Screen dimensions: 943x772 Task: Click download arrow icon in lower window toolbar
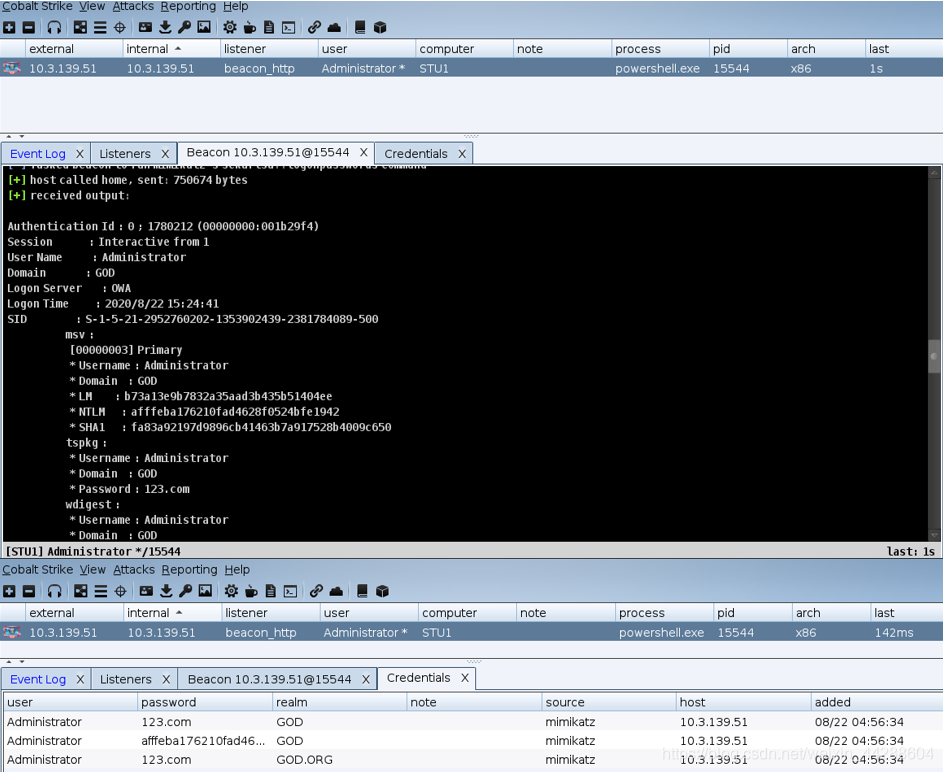tap(166, 592)
